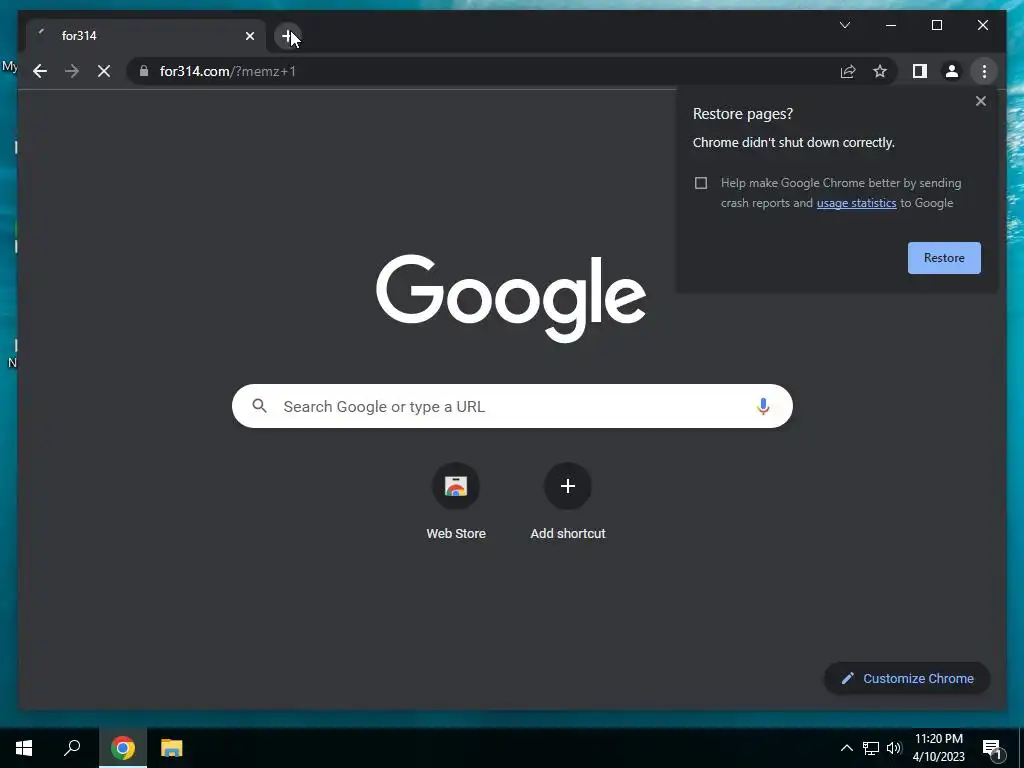Open the Chrome profile menu
The image size is (1024, 768).
(952, 71)
